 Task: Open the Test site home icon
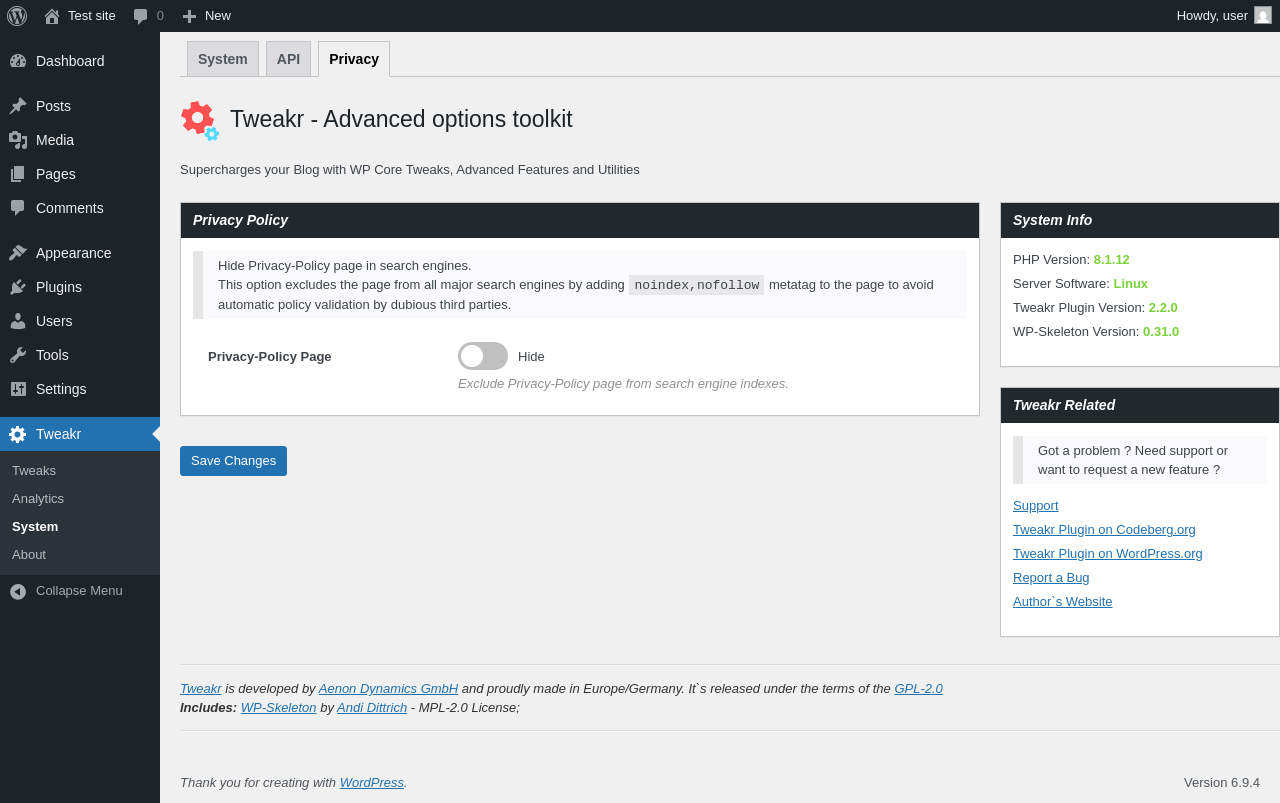click(x=52, y=16)
